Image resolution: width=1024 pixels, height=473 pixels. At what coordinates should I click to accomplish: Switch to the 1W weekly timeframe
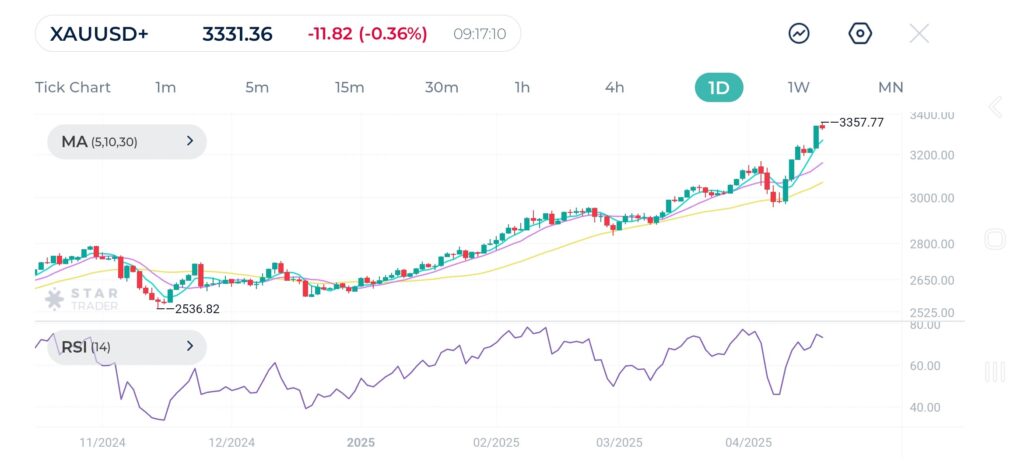798,87
